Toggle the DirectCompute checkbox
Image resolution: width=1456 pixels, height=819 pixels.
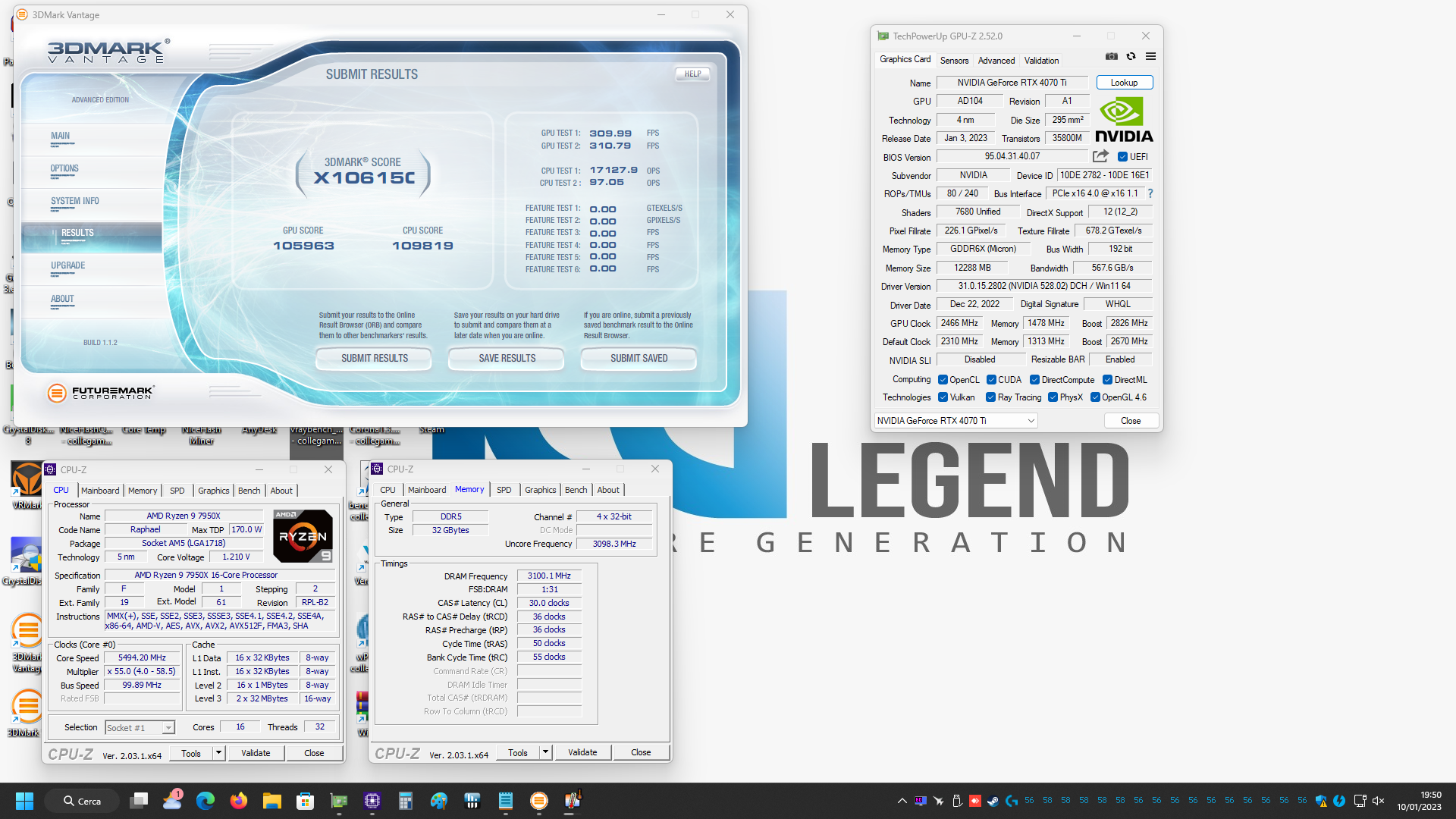1034,380
